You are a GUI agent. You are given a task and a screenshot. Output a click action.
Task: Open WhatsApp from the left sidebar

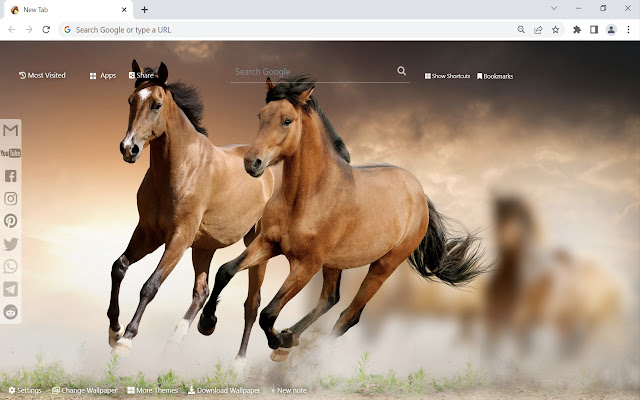pyautogui.click(x=11, y=267)
